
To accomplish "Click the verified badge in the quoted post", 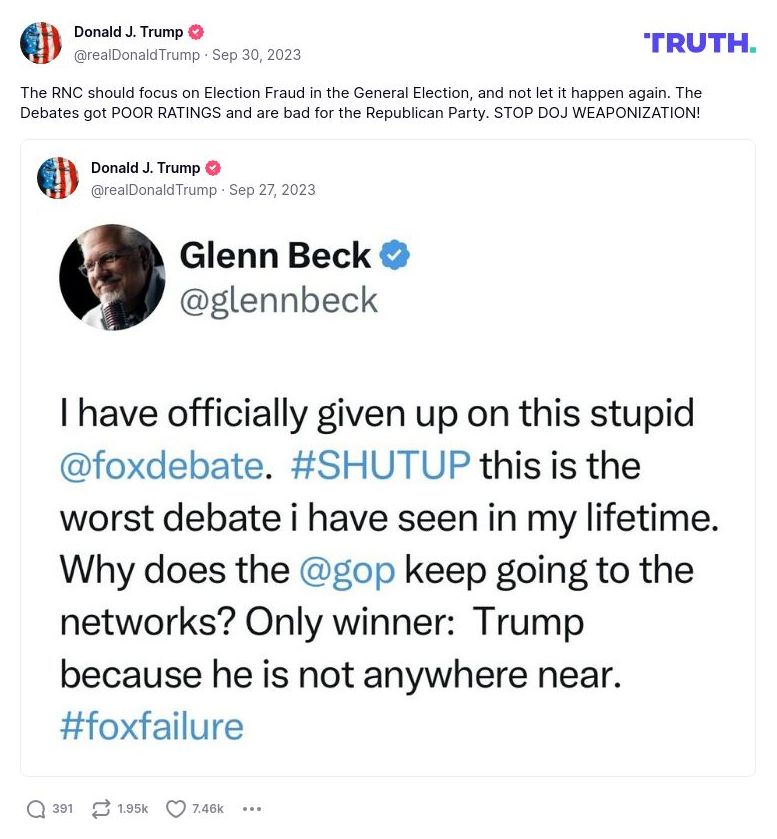I will pyautogui.click(x=213, y=168).
